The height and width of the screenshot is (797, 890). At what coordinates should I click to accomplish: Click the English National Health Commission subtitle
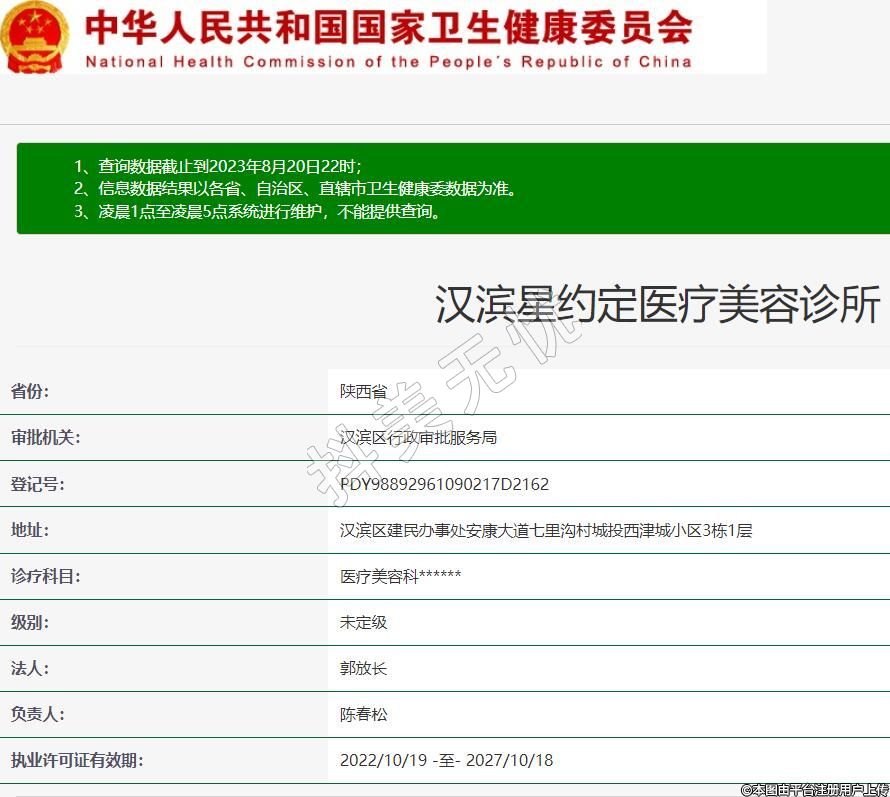tap(388, 61)
